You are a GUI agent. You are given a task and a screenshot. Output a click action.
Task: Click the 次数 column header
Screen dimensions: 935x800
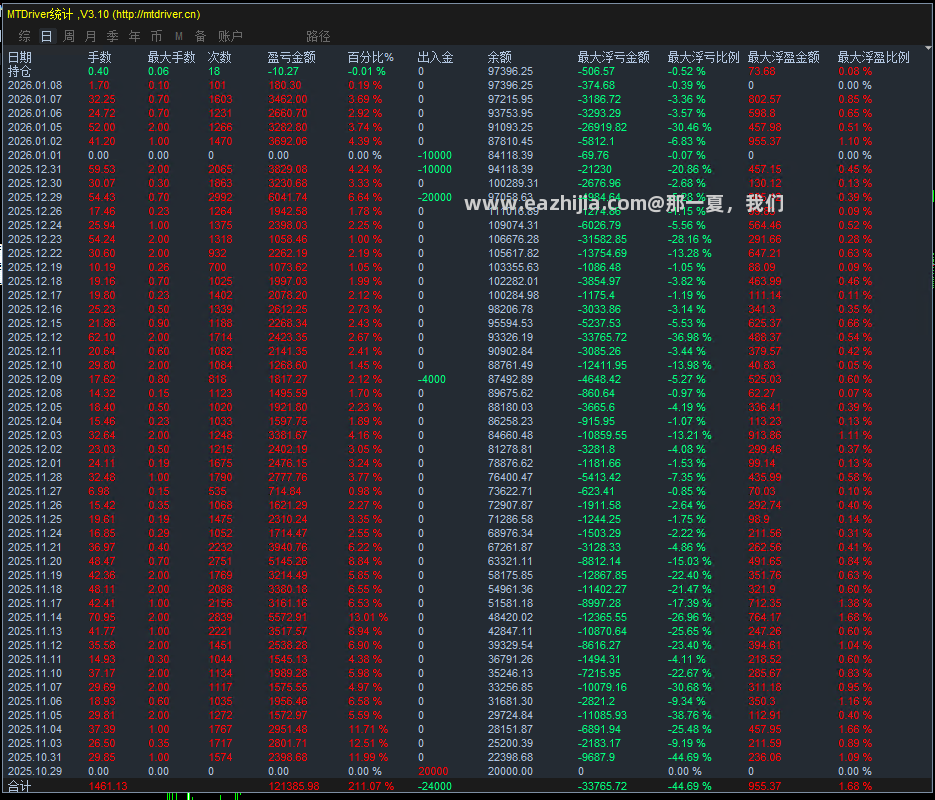coord(219,57)
